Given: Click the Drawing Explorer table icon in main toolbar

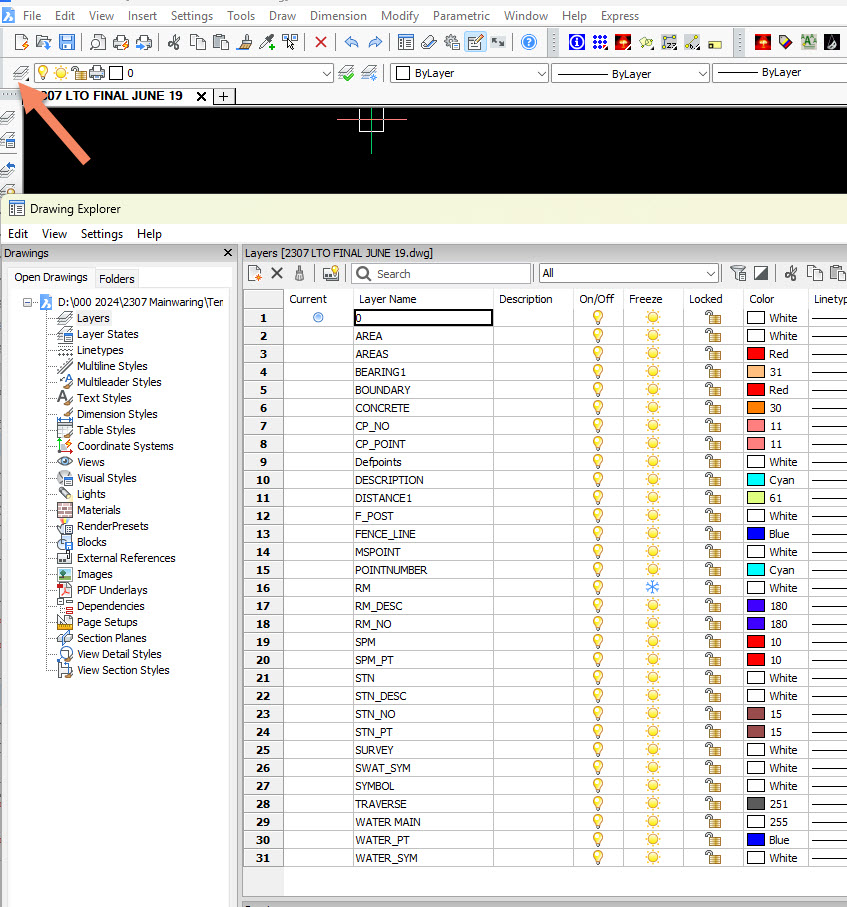Looking at the screenshot, I should coord(406,42).
